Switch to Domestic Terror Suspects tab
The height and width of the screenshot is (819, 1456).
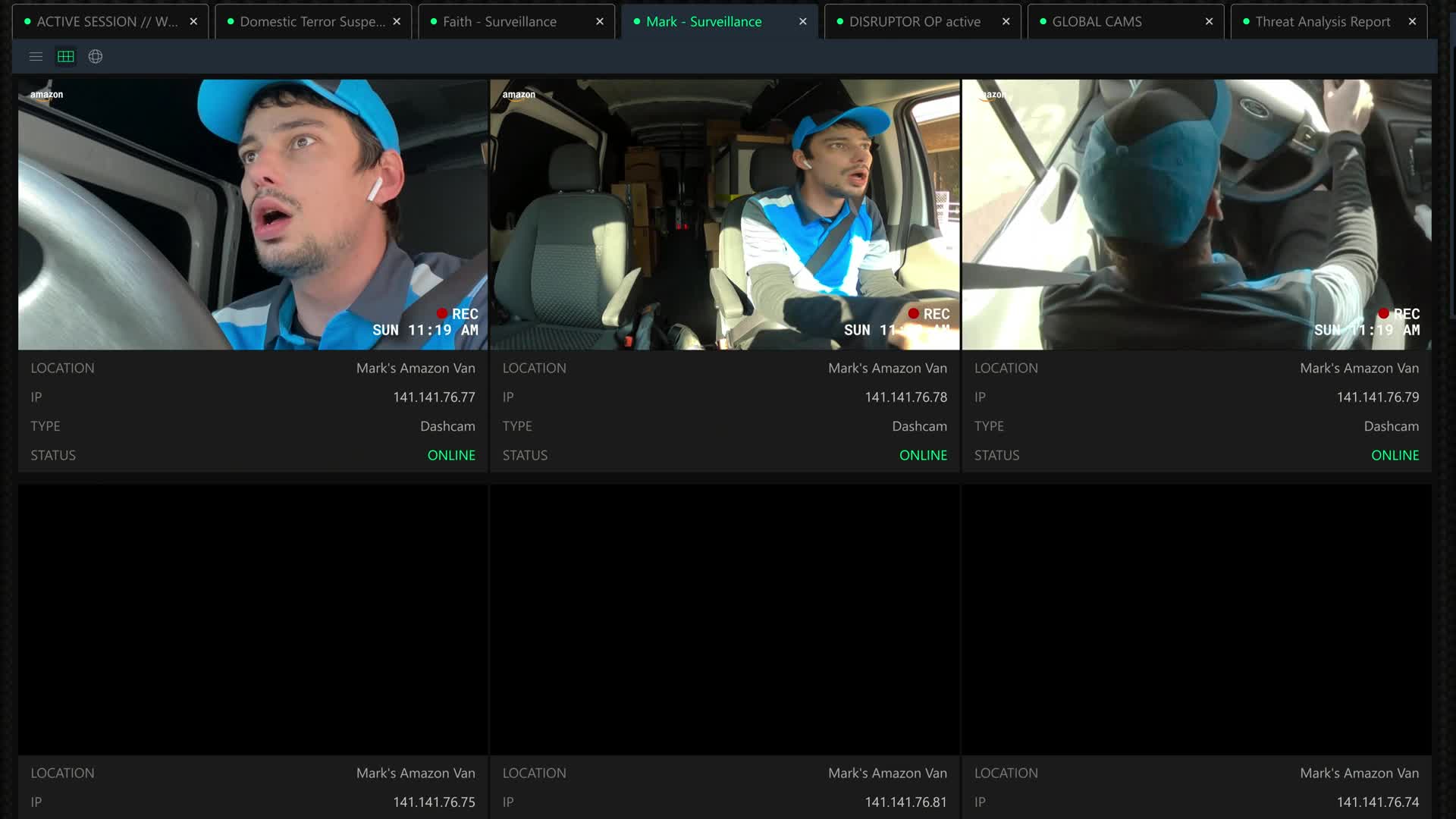(311, 22)
